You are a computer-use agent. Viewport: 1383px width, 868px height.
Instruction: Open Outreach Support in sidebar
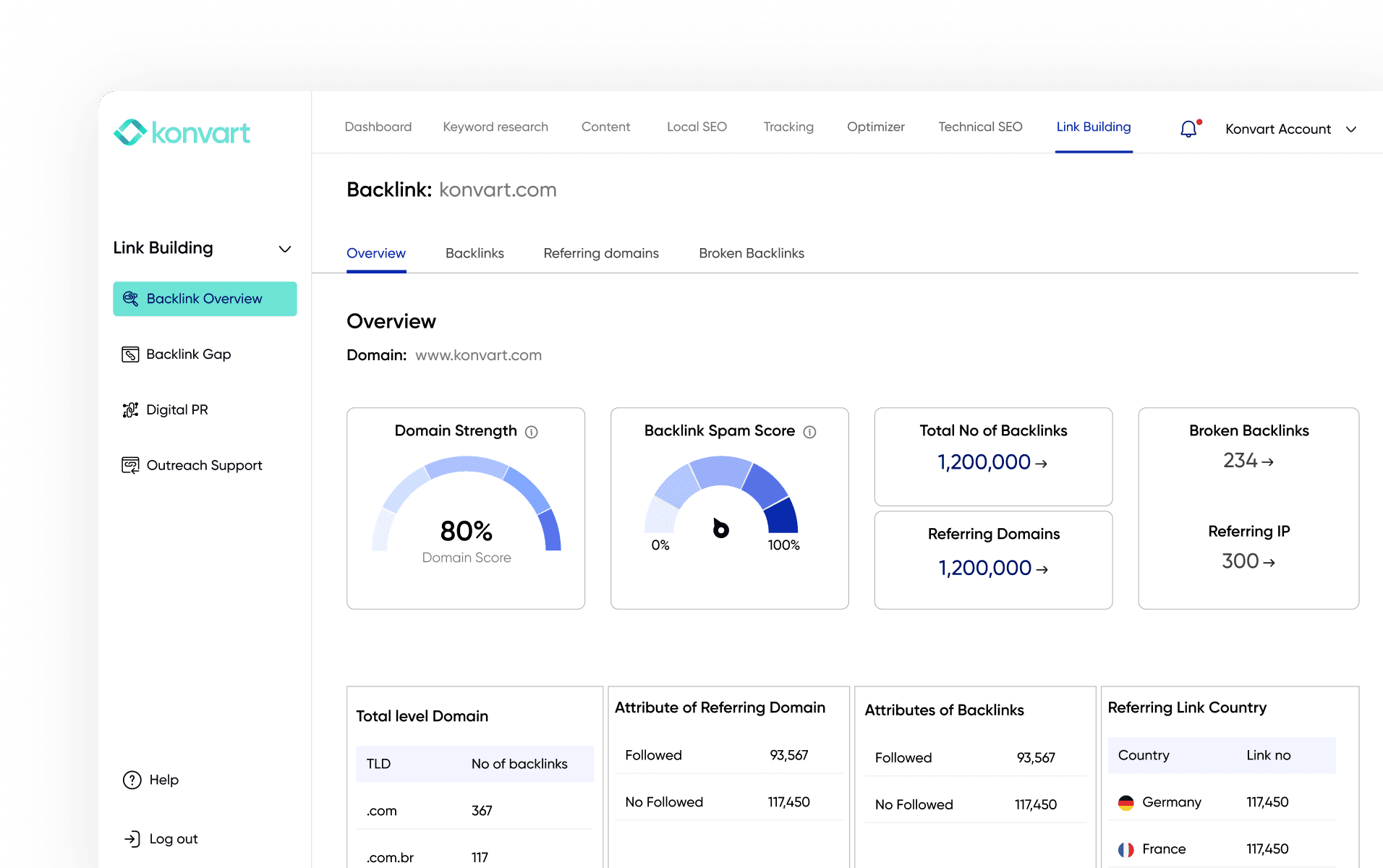(203, 466)
